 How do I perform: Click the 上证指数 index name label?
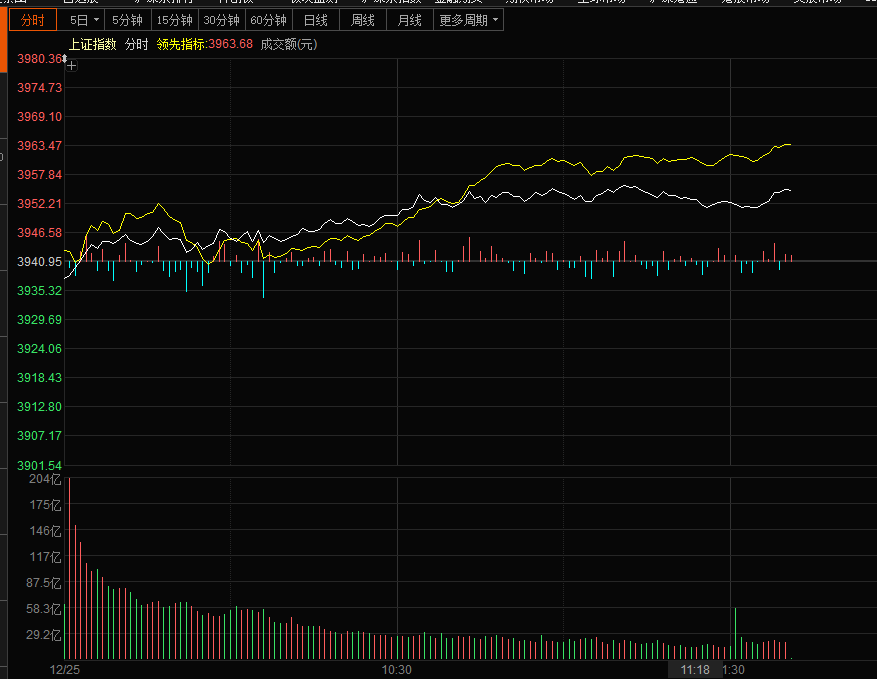[92, 44]
